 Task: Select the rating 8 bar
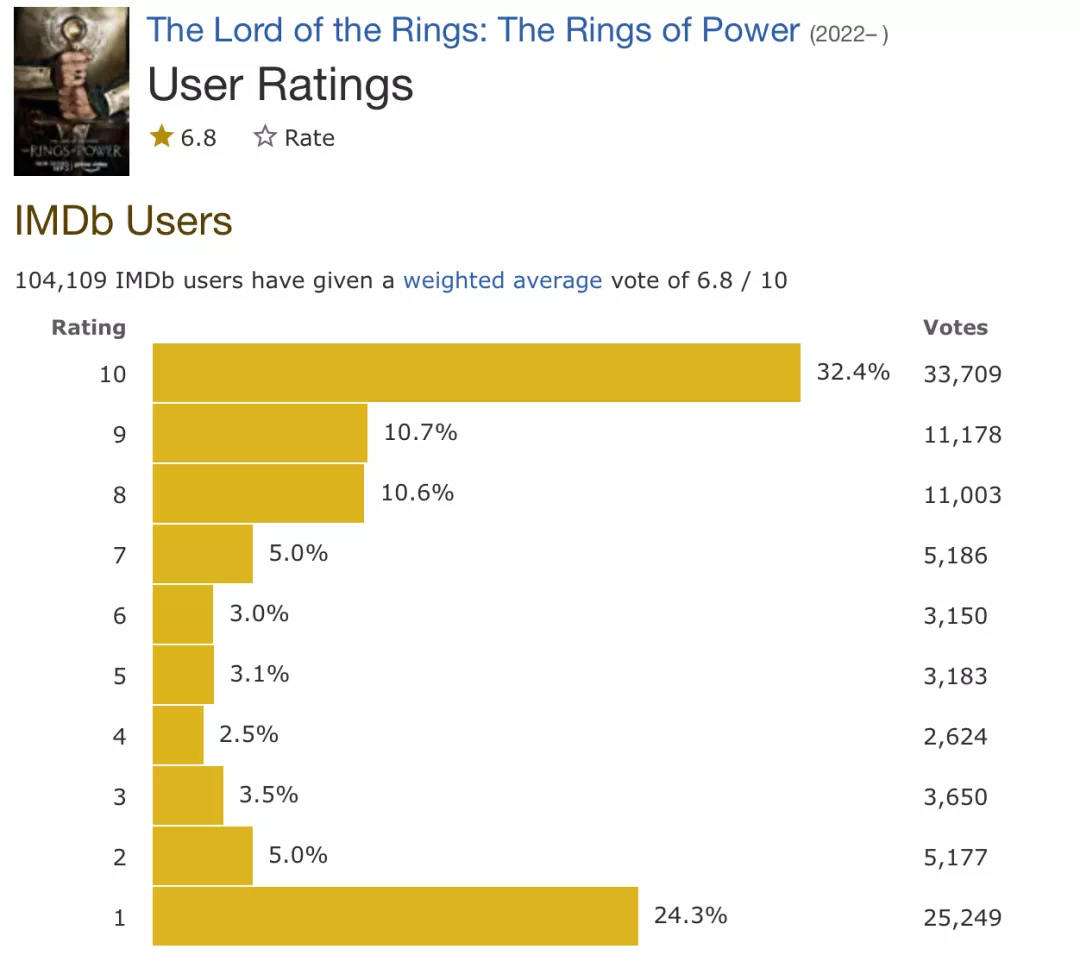pos(258,493)
